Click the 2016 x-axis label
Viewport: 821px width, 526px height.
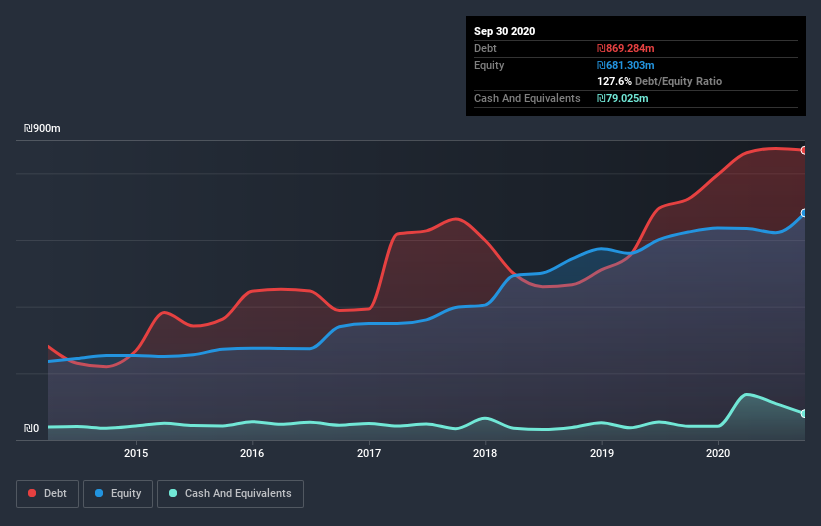click(252, 453)
